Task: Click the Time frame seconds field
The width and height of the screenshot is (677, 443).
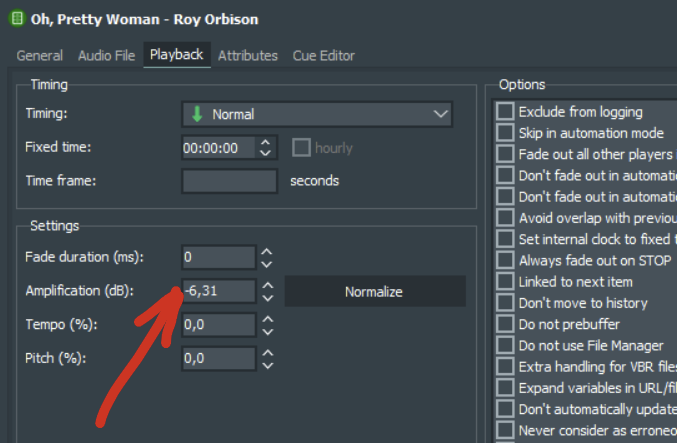Action: [x=229, y=181]
